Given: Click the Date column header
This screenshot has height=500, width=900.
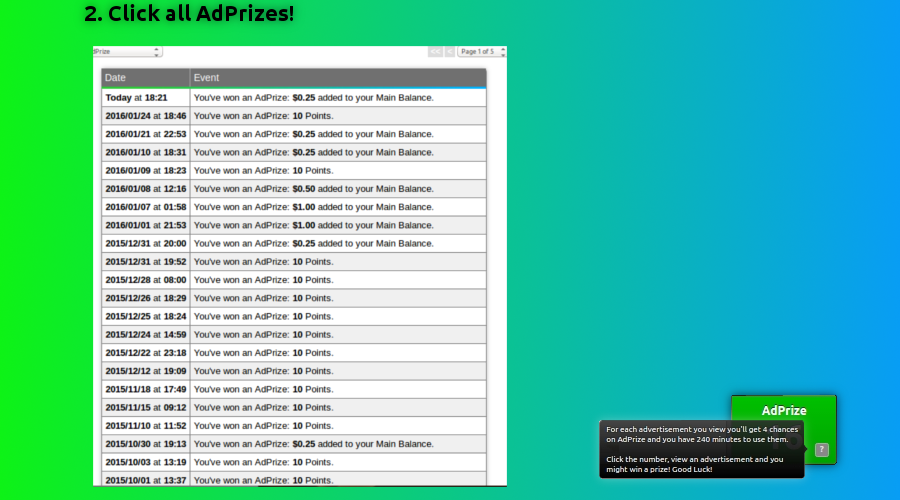Looking at the screenshot, I should click(146, 77).
